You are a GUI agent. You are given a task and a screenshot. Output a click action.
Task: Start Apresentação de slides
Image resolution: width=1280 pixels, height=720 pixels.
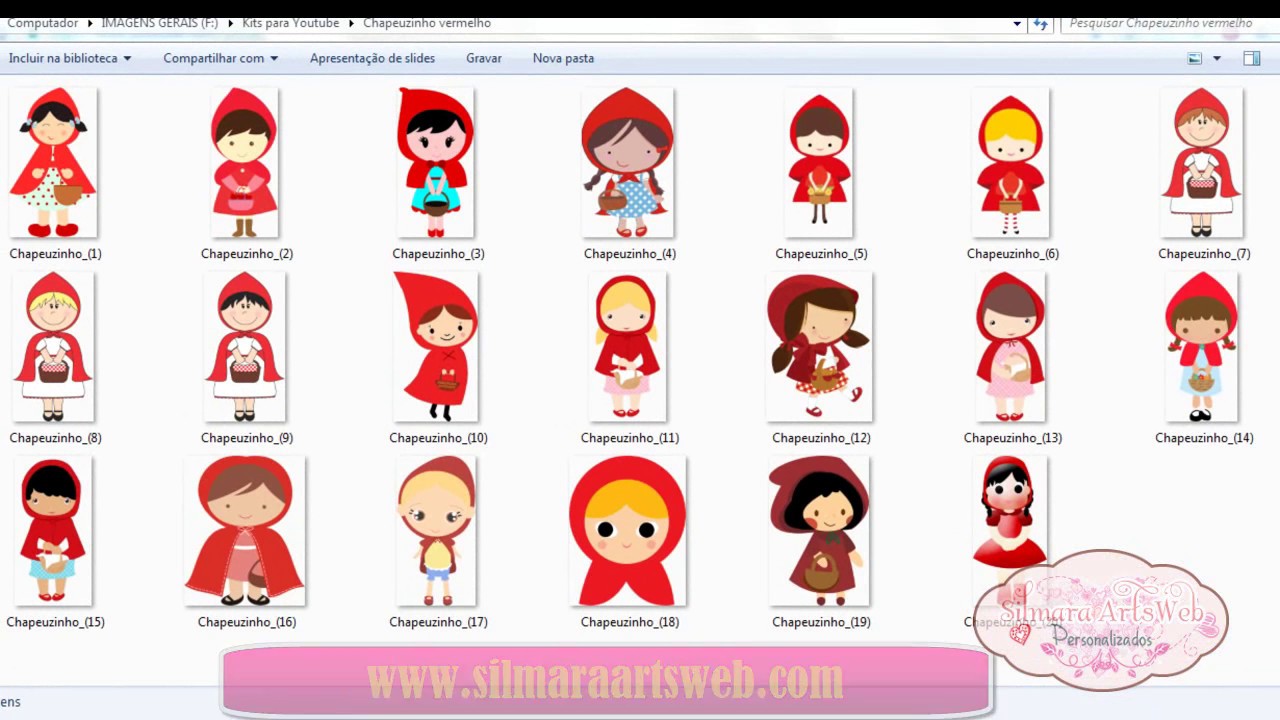[372, 58]
